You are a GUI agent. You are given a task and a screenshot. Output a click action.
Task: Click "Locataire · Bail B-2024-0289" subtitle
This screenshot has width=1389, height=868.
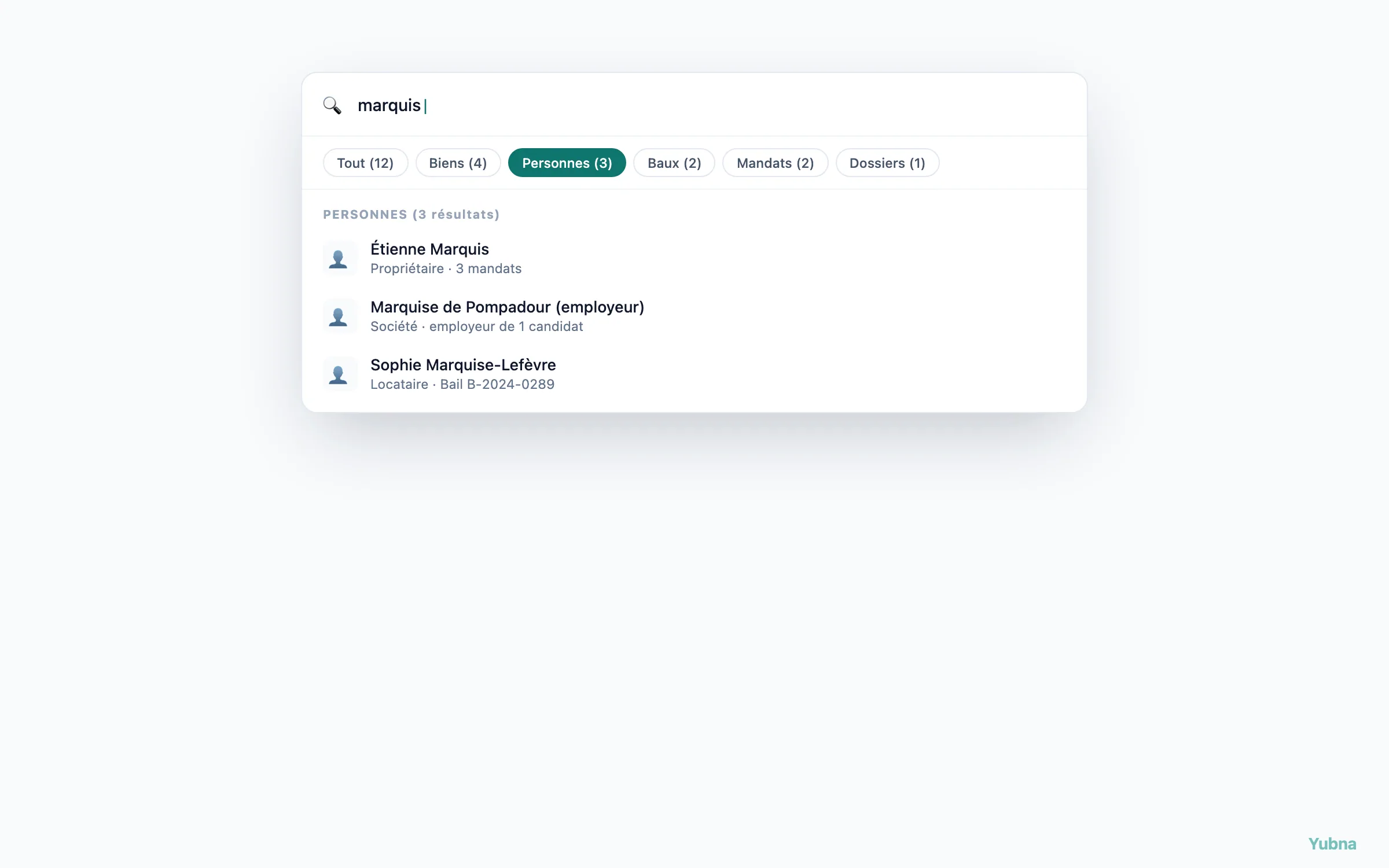(x=462, y=385)
